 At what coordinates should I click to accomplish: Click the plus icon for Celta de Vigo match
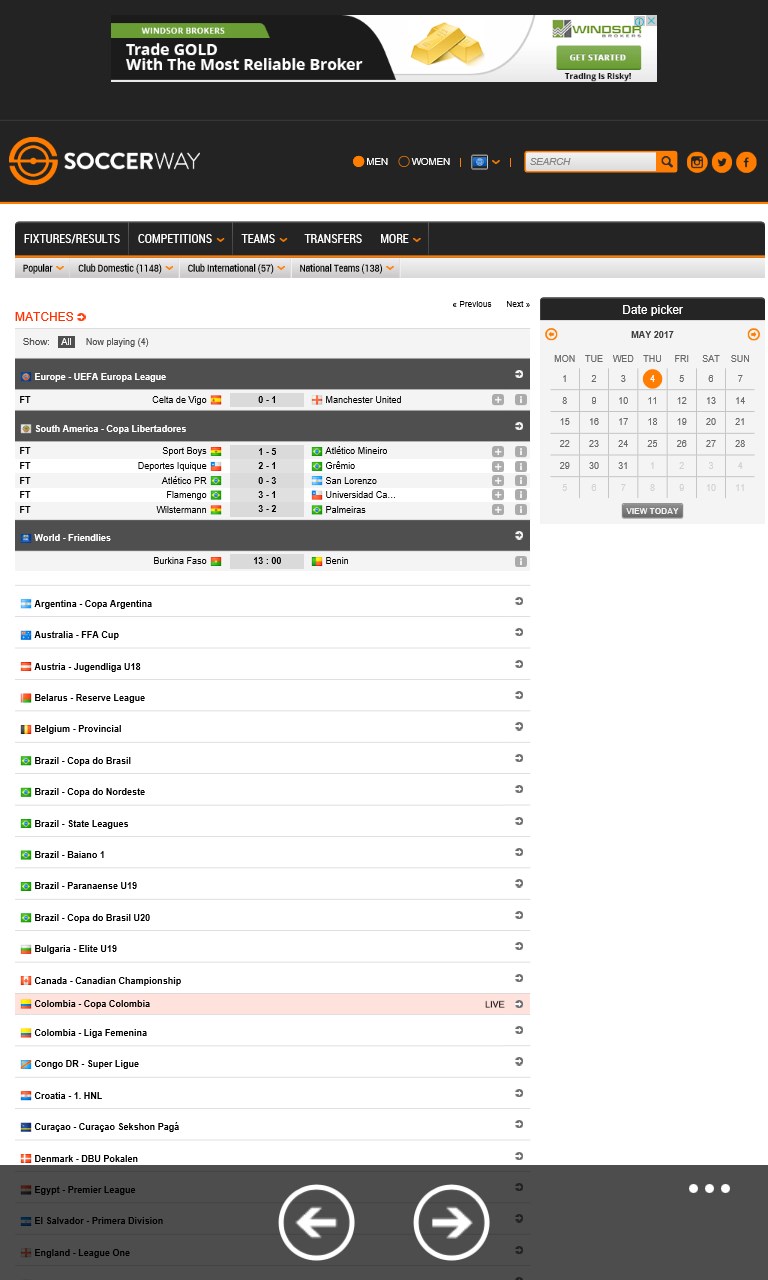pyautogui.click(x=498, y=400)
